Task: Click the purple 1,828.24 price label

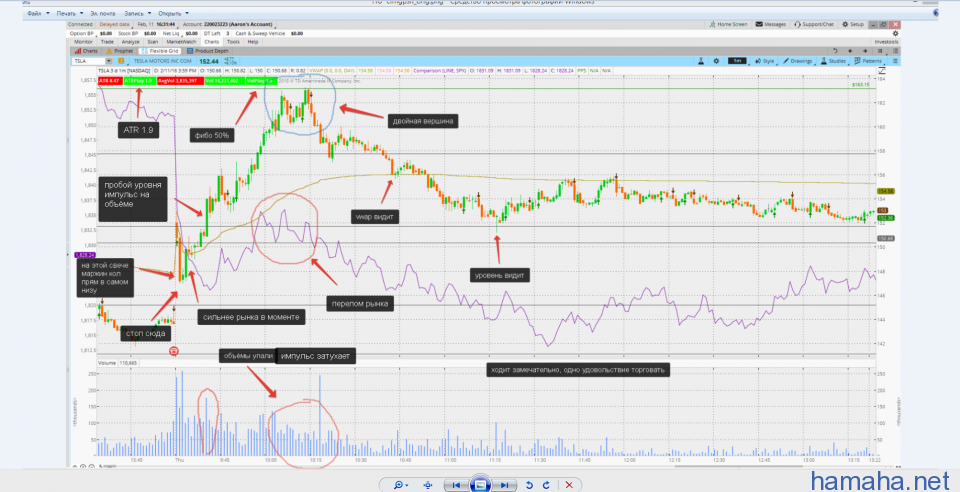Action: coord(84,255)
